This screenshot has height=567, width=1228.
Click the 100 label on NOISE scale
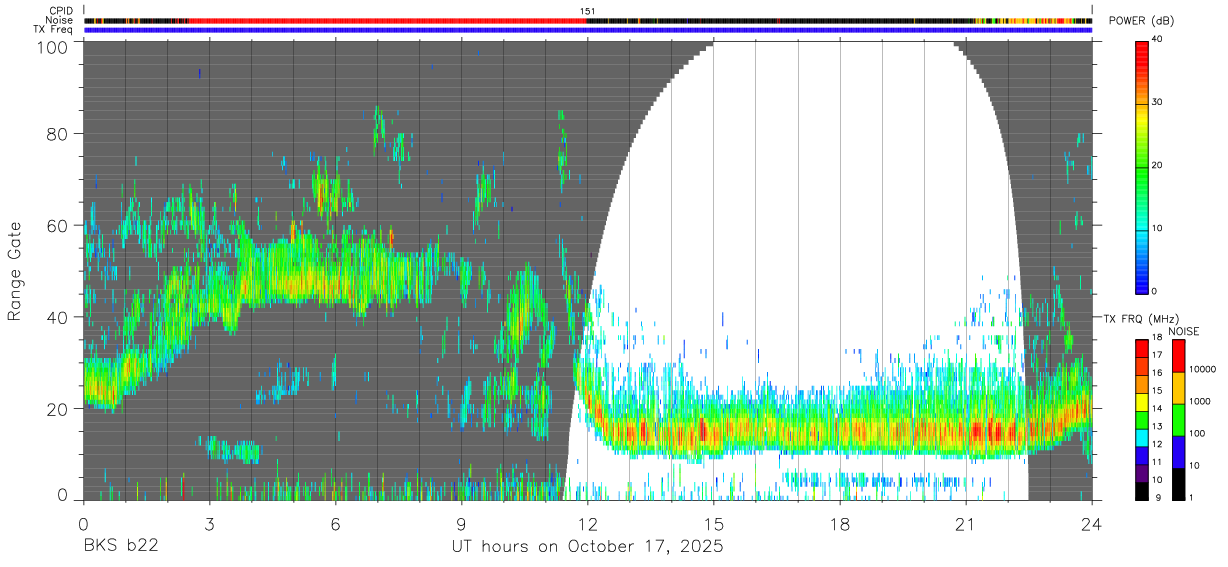[1198, 434]
